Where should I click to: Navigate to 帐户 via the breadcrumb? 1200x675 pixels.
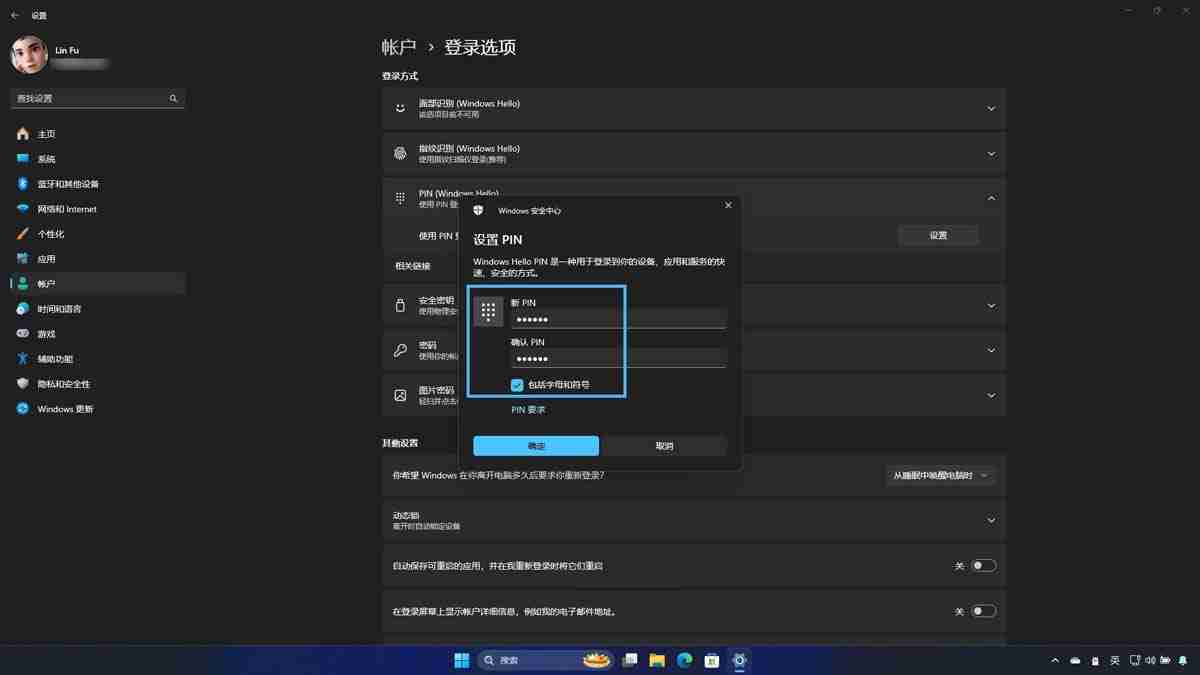pos(399,47)
